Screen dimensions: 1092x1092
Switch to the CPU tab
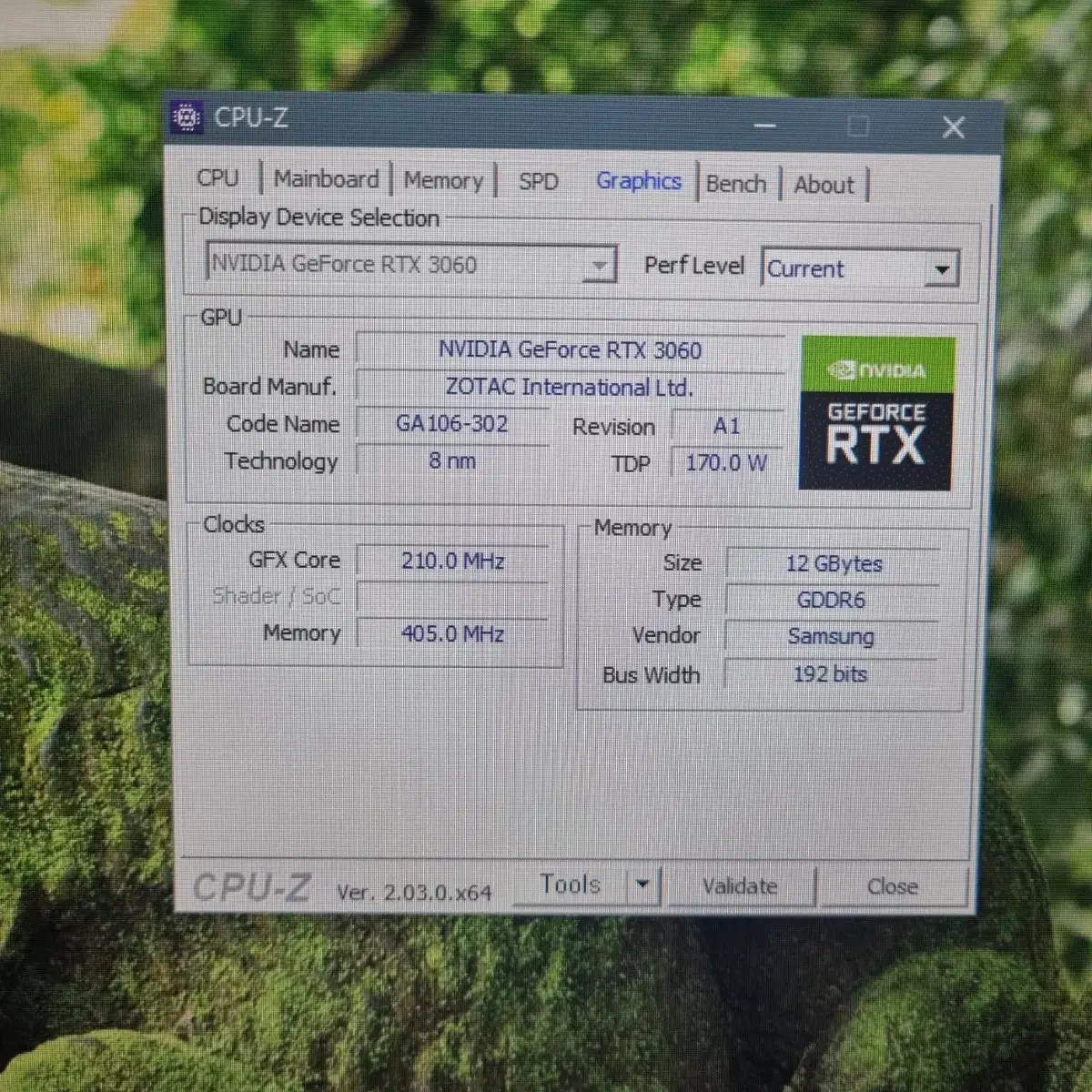[217, 177]
